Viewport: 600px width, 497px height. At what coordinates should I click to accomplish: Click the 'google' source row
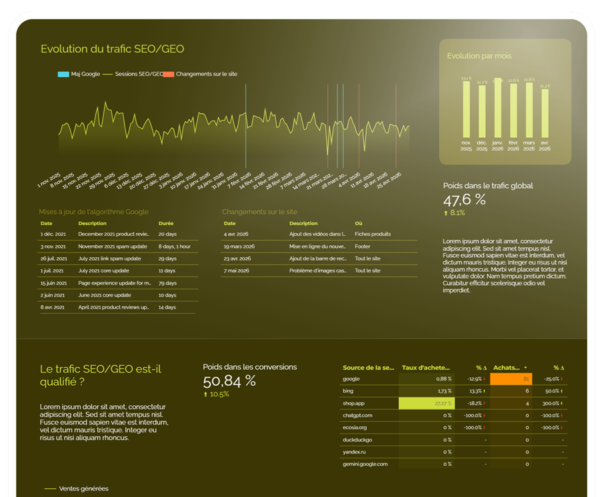click(453, 379)
